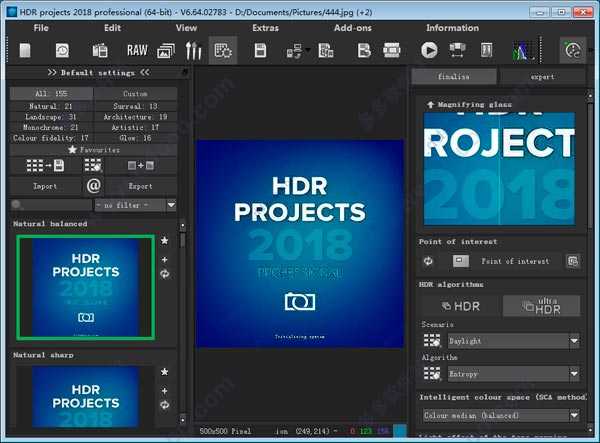Filter presets by Glow: 16
The width and height of the screenshot is (600, 443).
135,138
